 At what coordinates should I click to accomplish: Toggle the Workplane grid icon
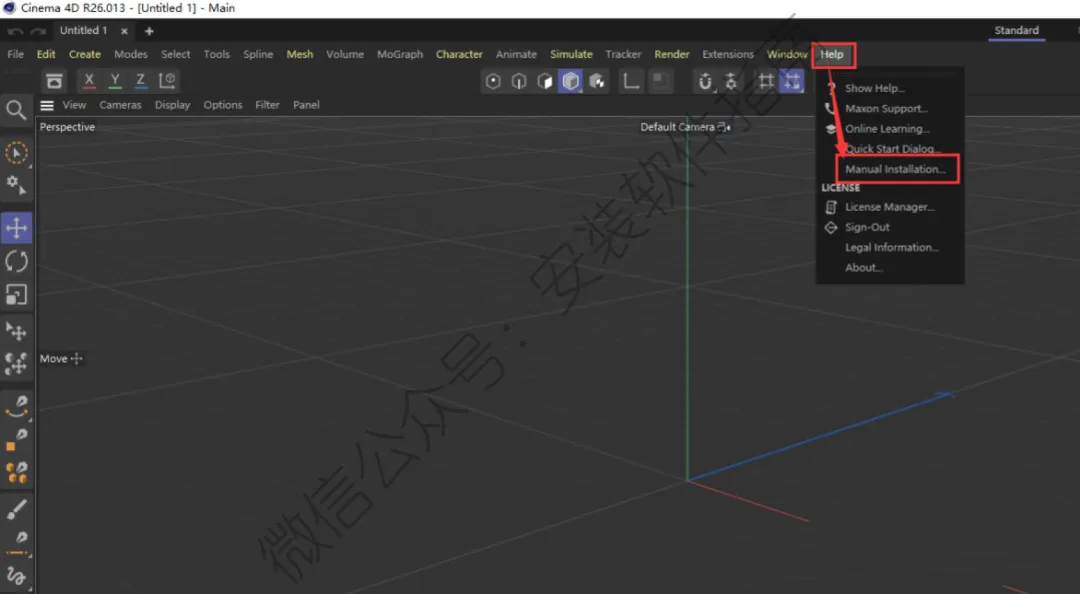coord(765,81)
